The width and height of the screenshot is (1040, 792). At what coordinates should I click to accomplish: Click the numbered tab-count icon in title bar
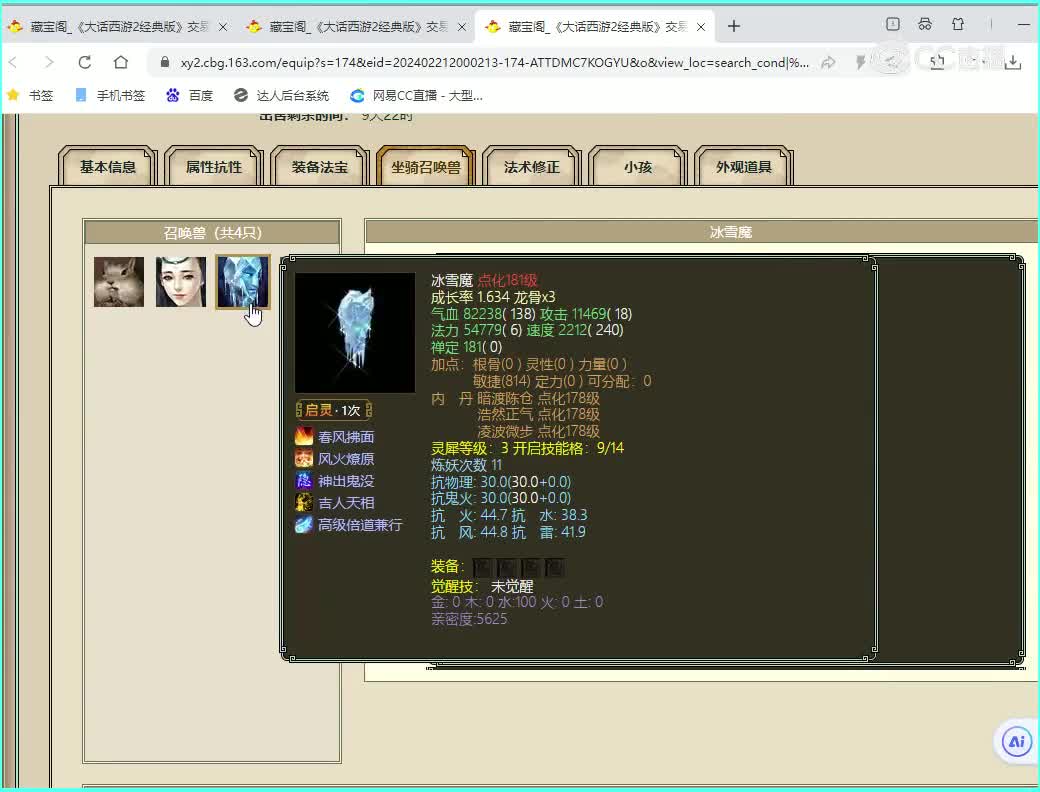[x=893, y=25]
